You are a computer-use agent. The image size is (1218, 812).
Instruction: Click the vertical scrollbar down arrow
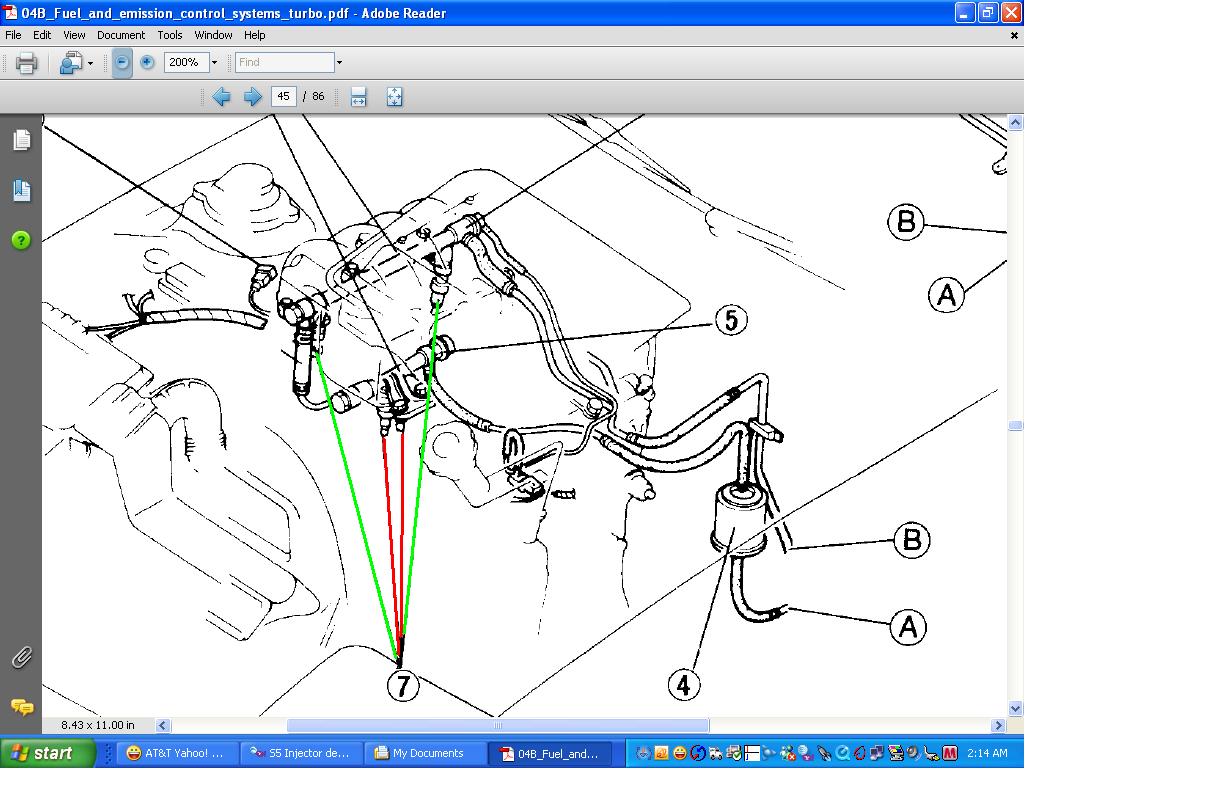point(1015,709)
